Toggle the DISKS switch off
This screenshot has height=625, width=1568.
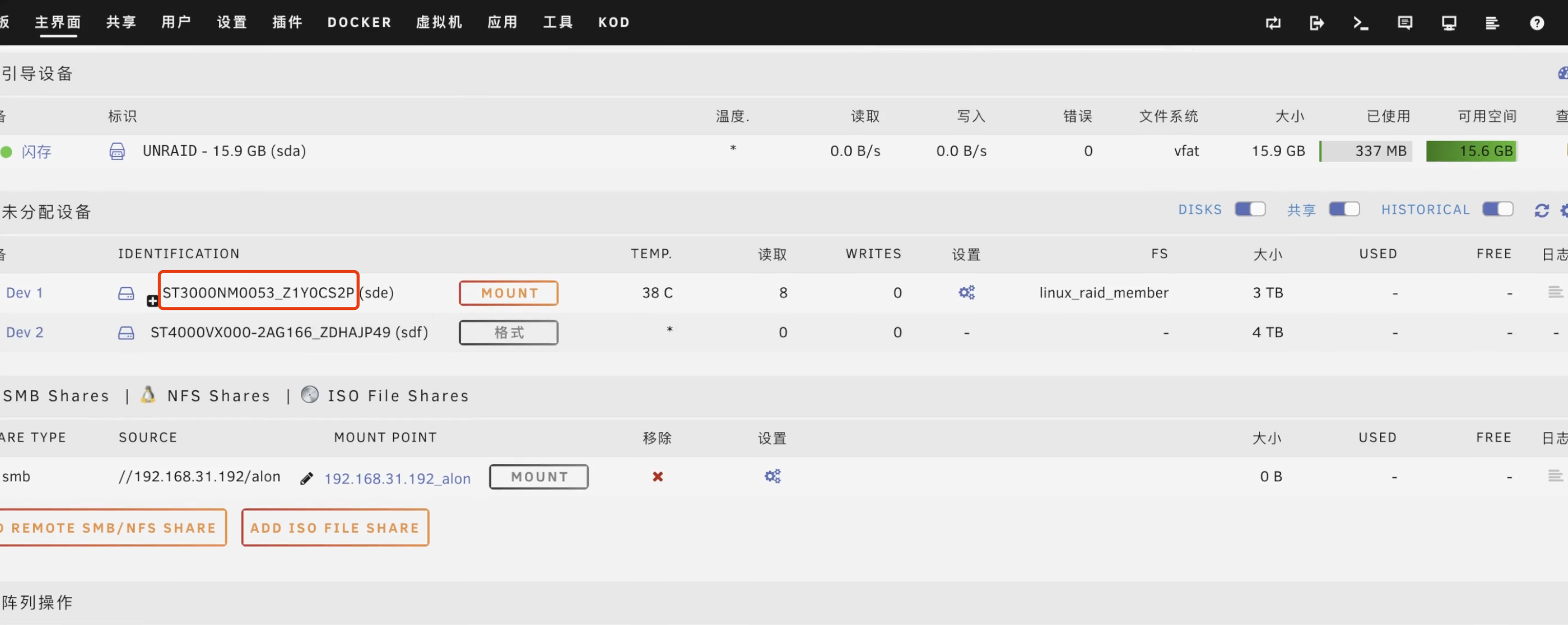coord(1250,209)
